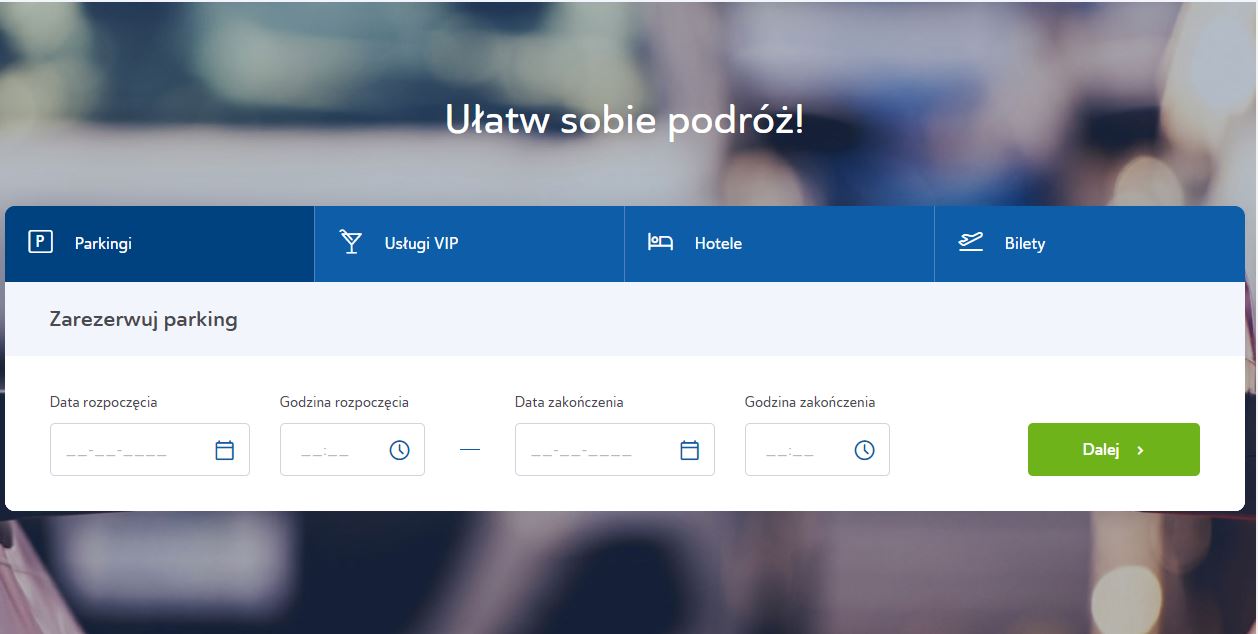Click the airplane icon for Bilety
This screenshot has width=1258, height=634.
pos(970,242)
